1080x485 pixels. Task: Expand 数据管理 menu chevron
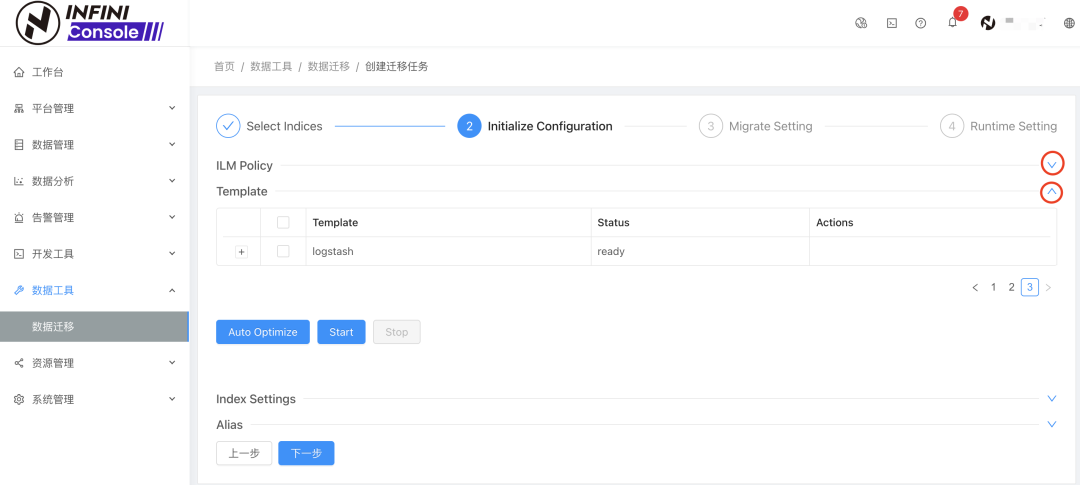click(172, 145)
